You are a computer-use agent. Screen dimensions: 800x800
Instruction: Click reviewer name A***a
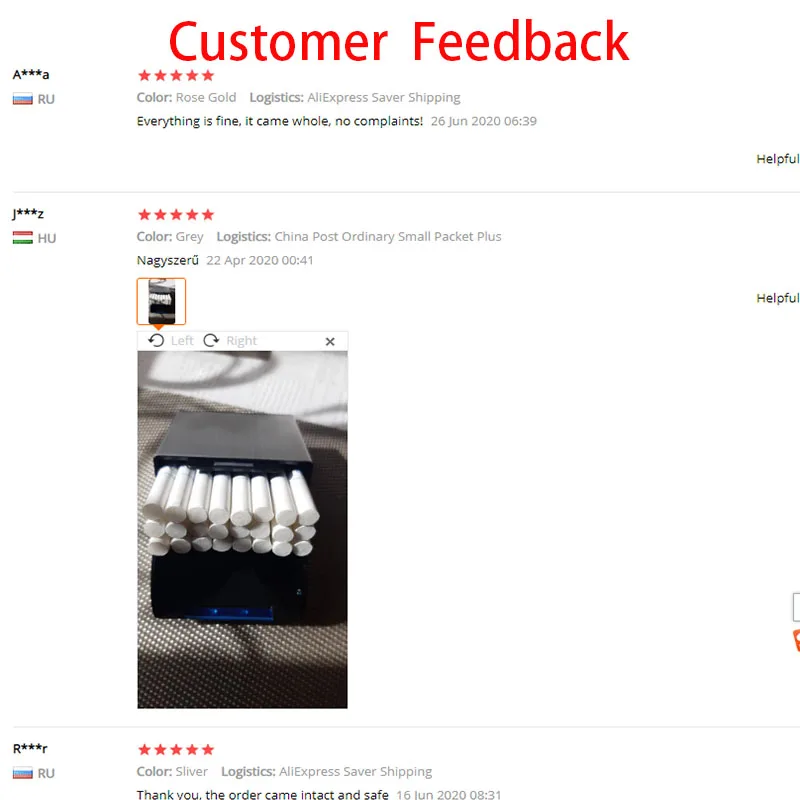point(31,74)
